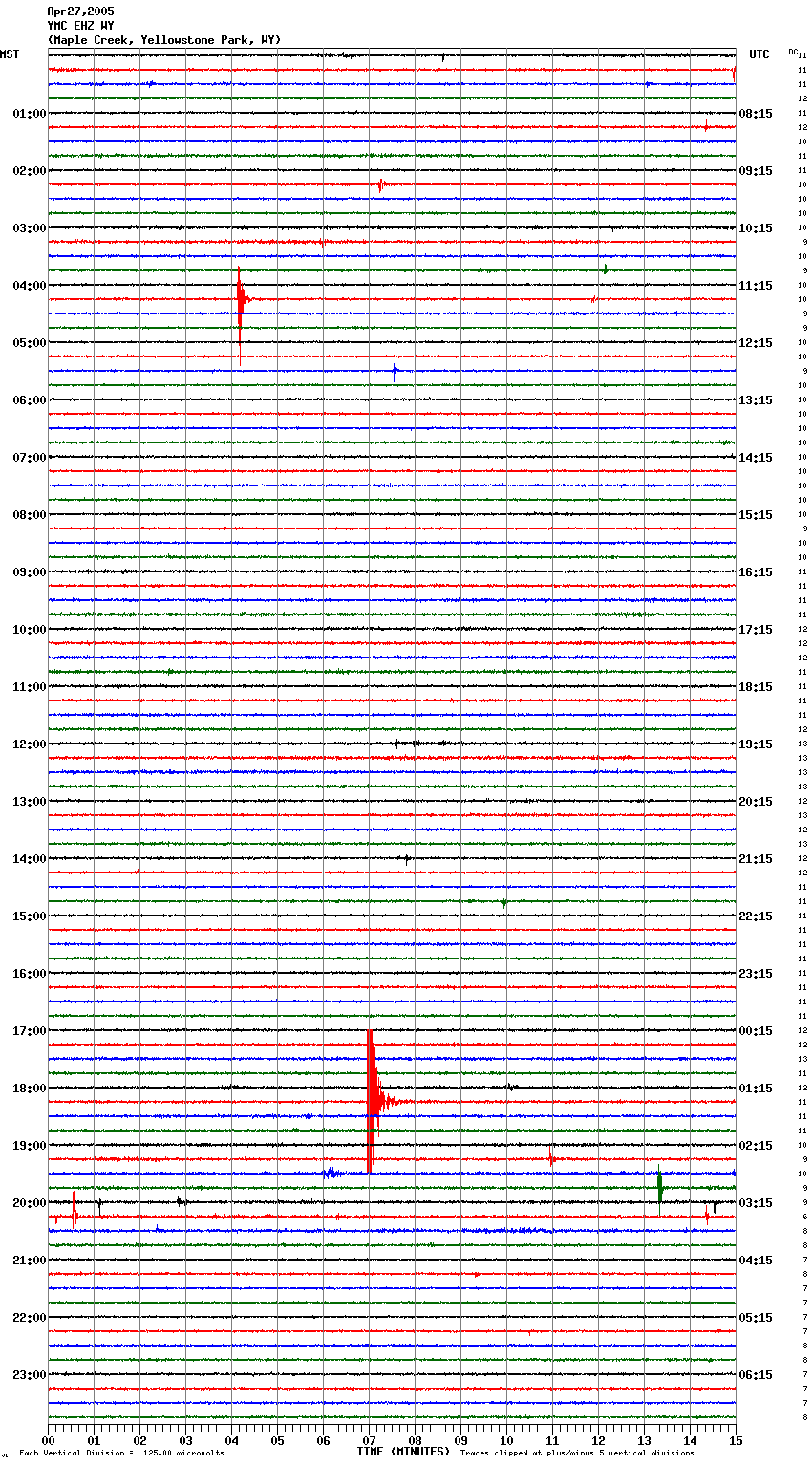Click the Each Vertical Division microvolts note
The image size is (812, 1466).
(121, 1454)
